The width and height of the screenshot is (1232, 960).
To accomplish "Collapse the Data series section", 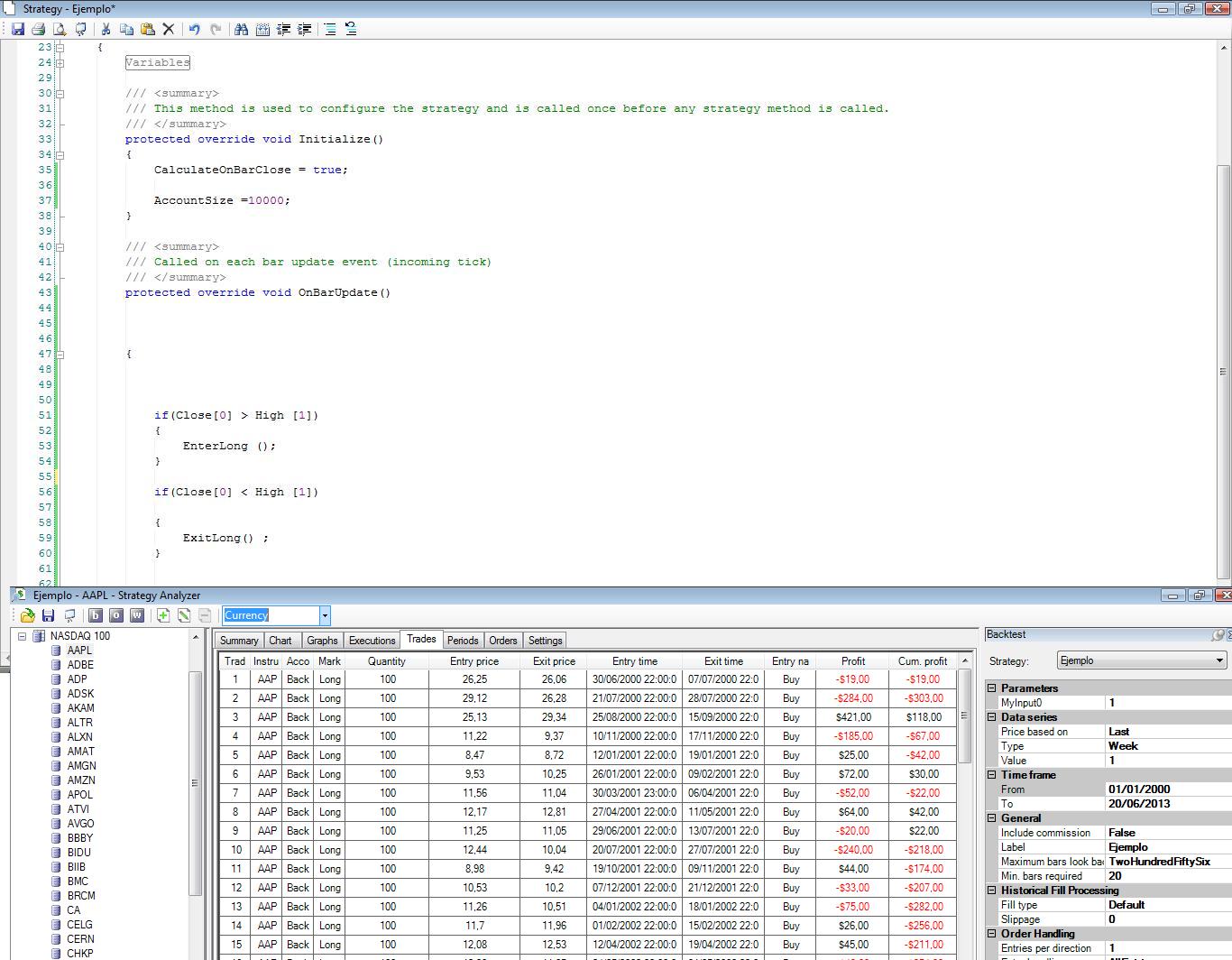I will [x=992, y=717].
